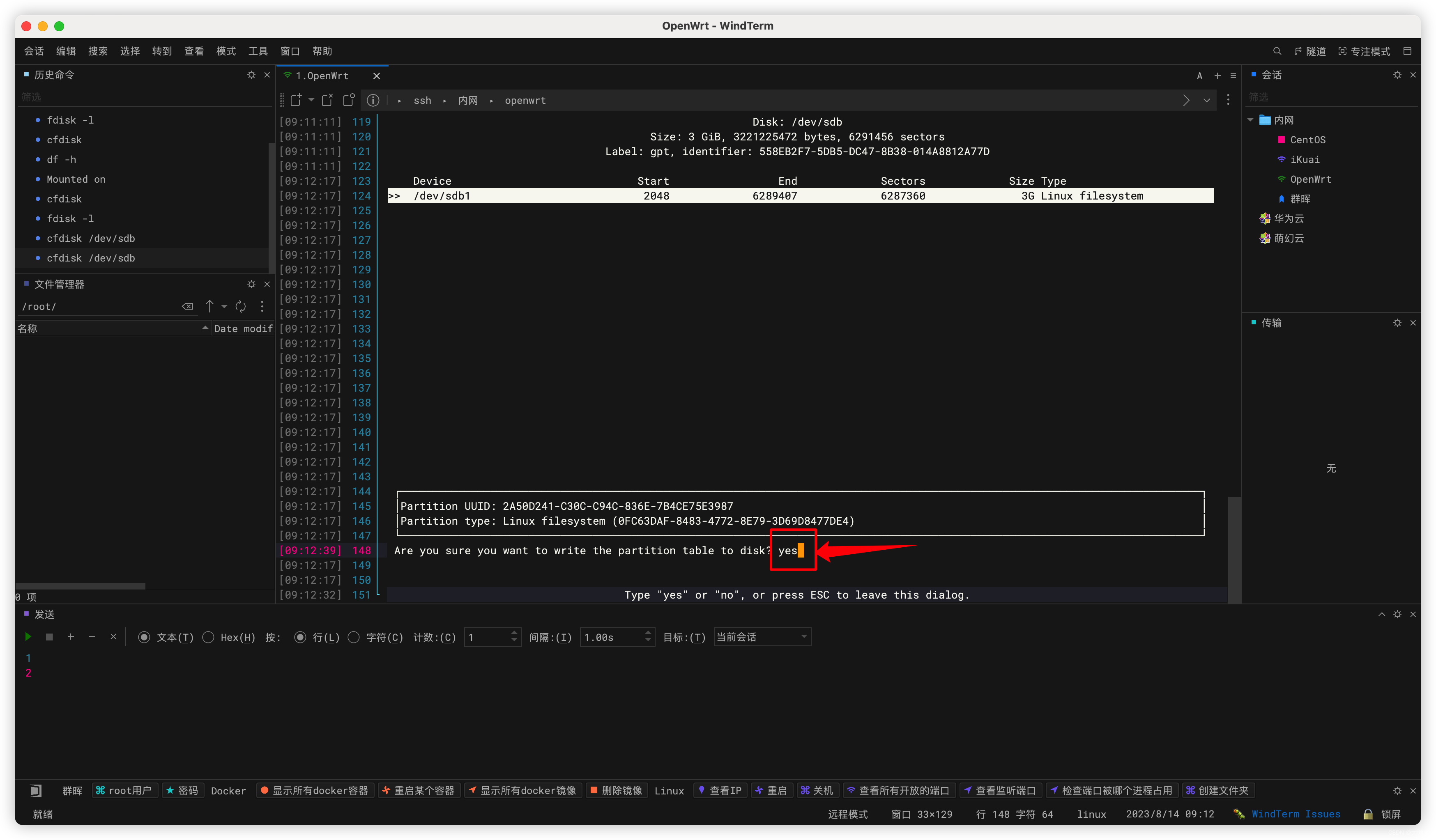Open settings gear of history commands panel
Screen dimensions: 1436x840
251,75
